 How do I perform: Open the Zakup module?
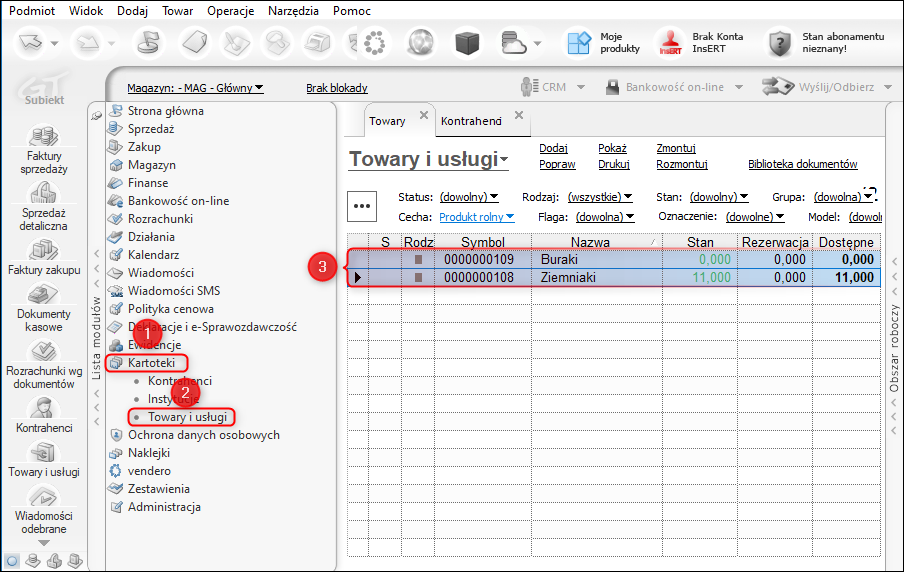pos(144,146)
